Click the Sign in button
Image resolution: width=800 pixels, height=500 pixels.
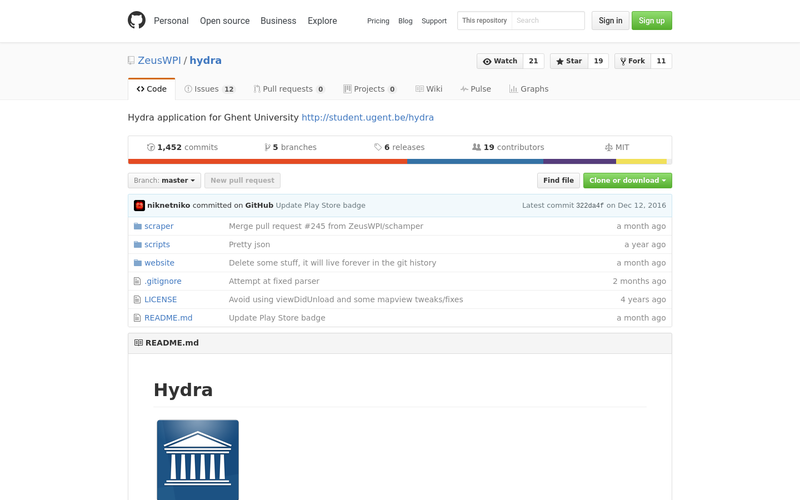610,20
